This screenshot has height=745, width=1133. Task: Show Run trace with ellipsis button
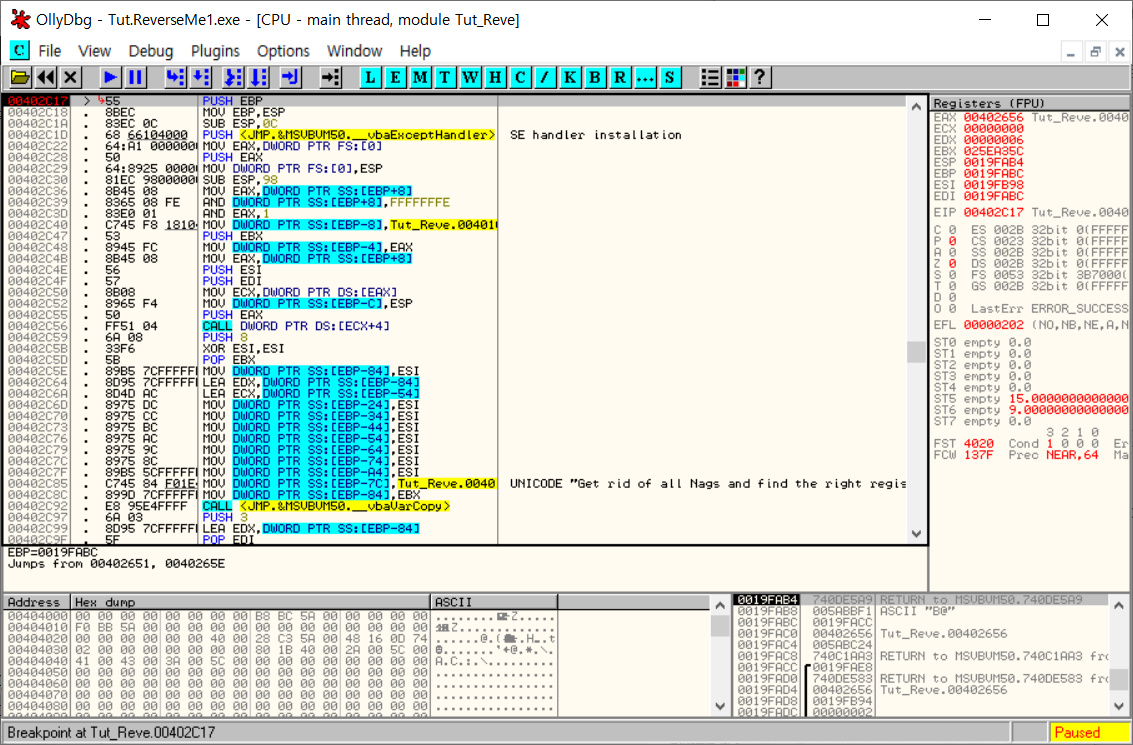pos(645,77)
